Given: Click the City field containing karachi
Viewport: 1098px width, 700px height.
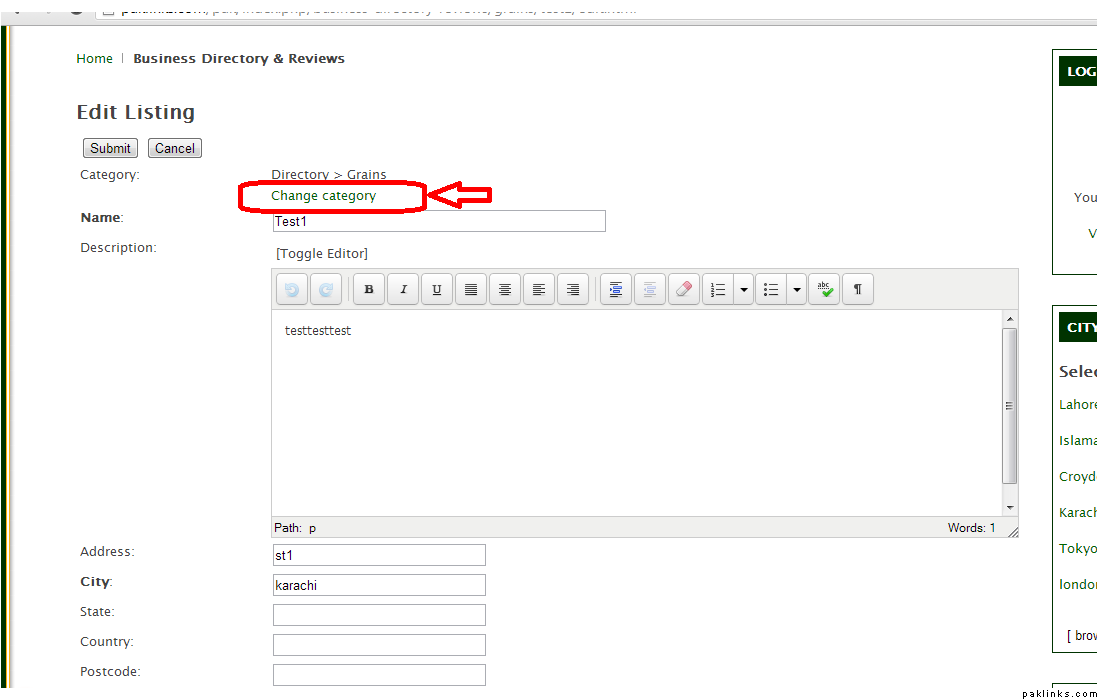Looking at the screenshot, I should point(379,585).
